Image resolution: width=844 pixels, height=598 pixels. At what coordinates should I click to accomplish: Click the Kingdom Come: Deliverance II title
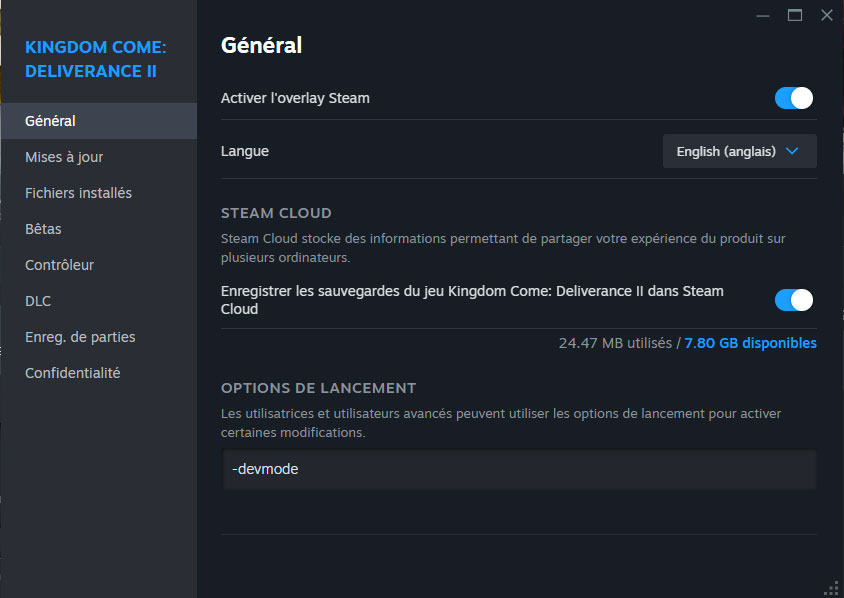96,59
